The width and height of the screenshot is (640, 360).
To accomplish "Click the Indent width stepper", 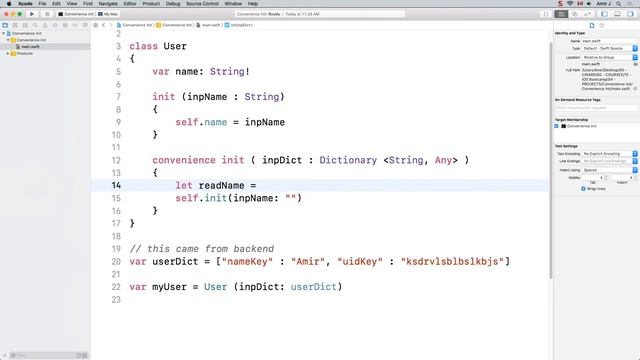I will (x=635, y=178).
